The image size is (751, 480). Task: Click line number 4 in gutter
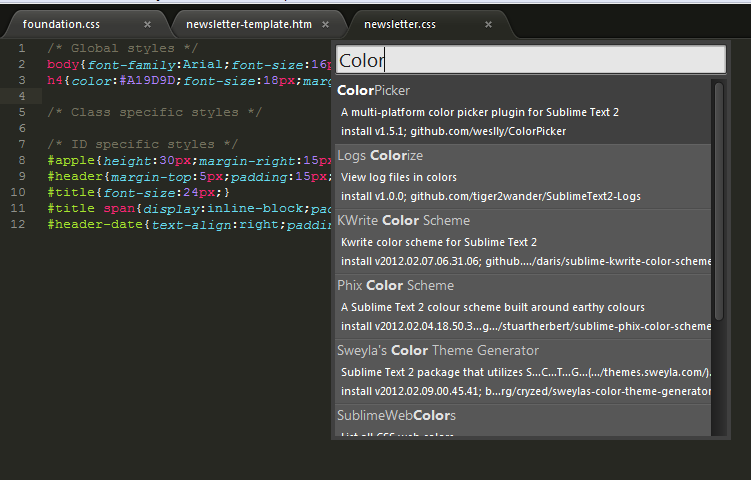coord(21,96)
